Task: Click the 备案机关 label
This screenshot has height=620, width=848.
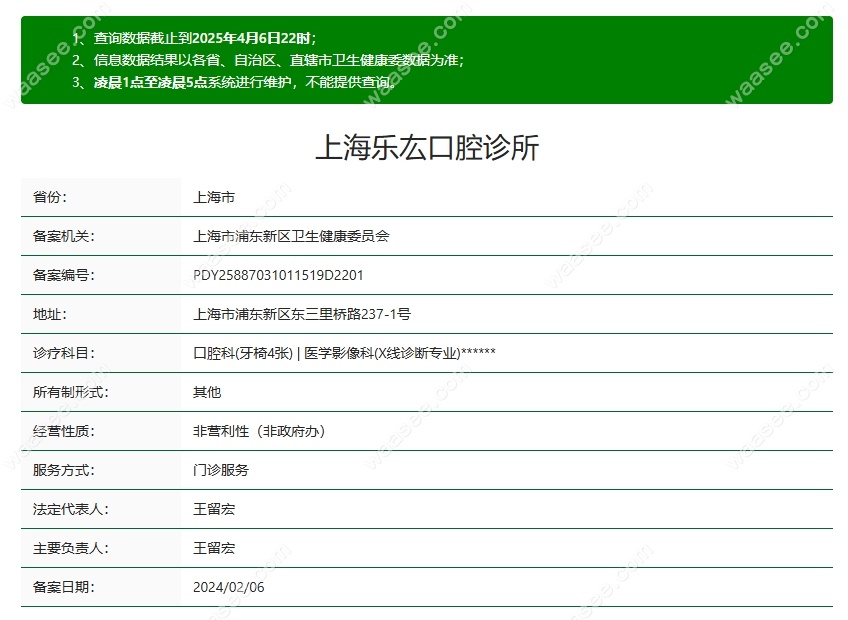Action: [x=64, y=236]
